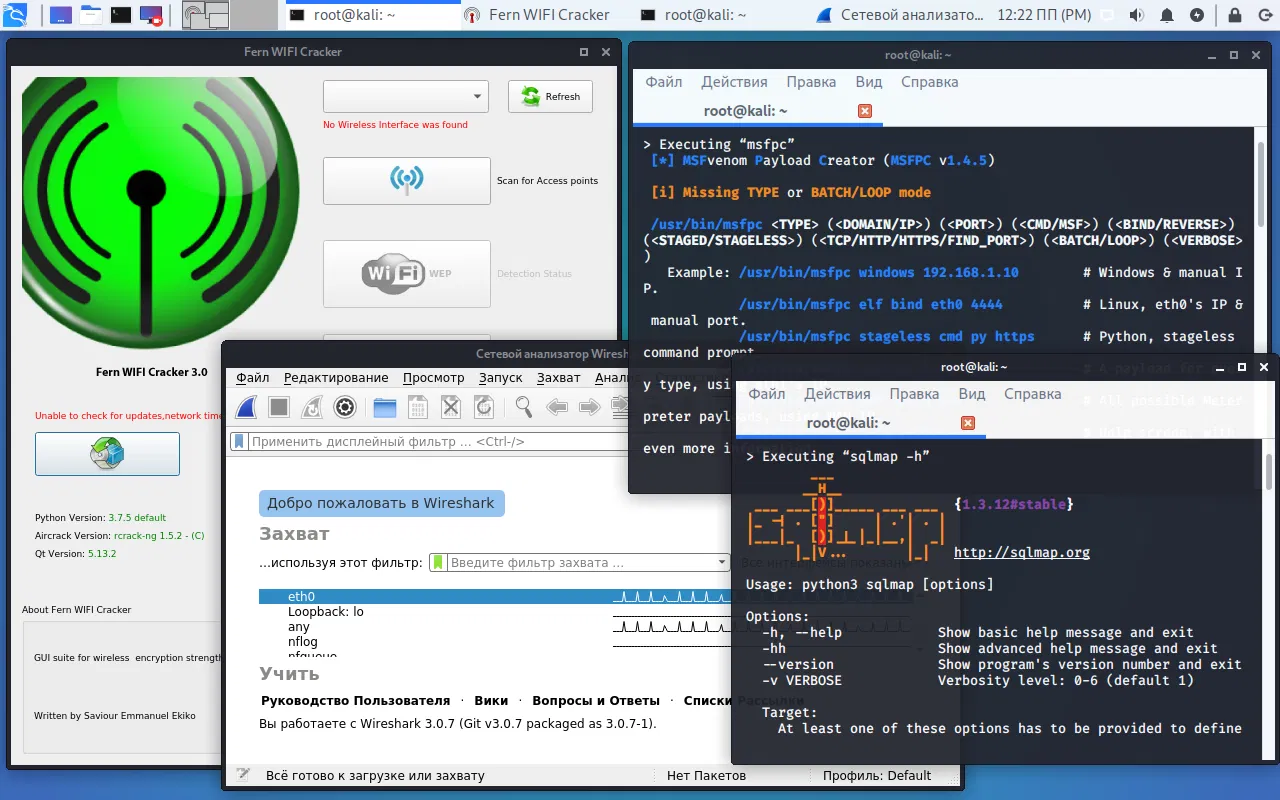Viewport: 1280px width, 800px height.
Task: Open Справка menu in msfpc terminal
Action: click(x=930, y=82)
